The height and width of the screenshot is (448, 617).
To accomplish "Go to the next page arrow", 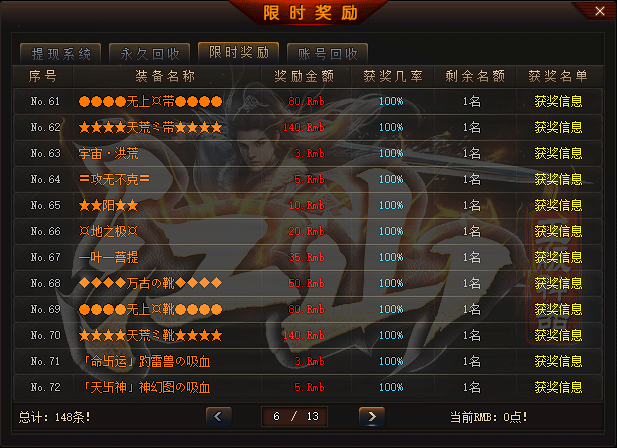I will coord(372,417).
